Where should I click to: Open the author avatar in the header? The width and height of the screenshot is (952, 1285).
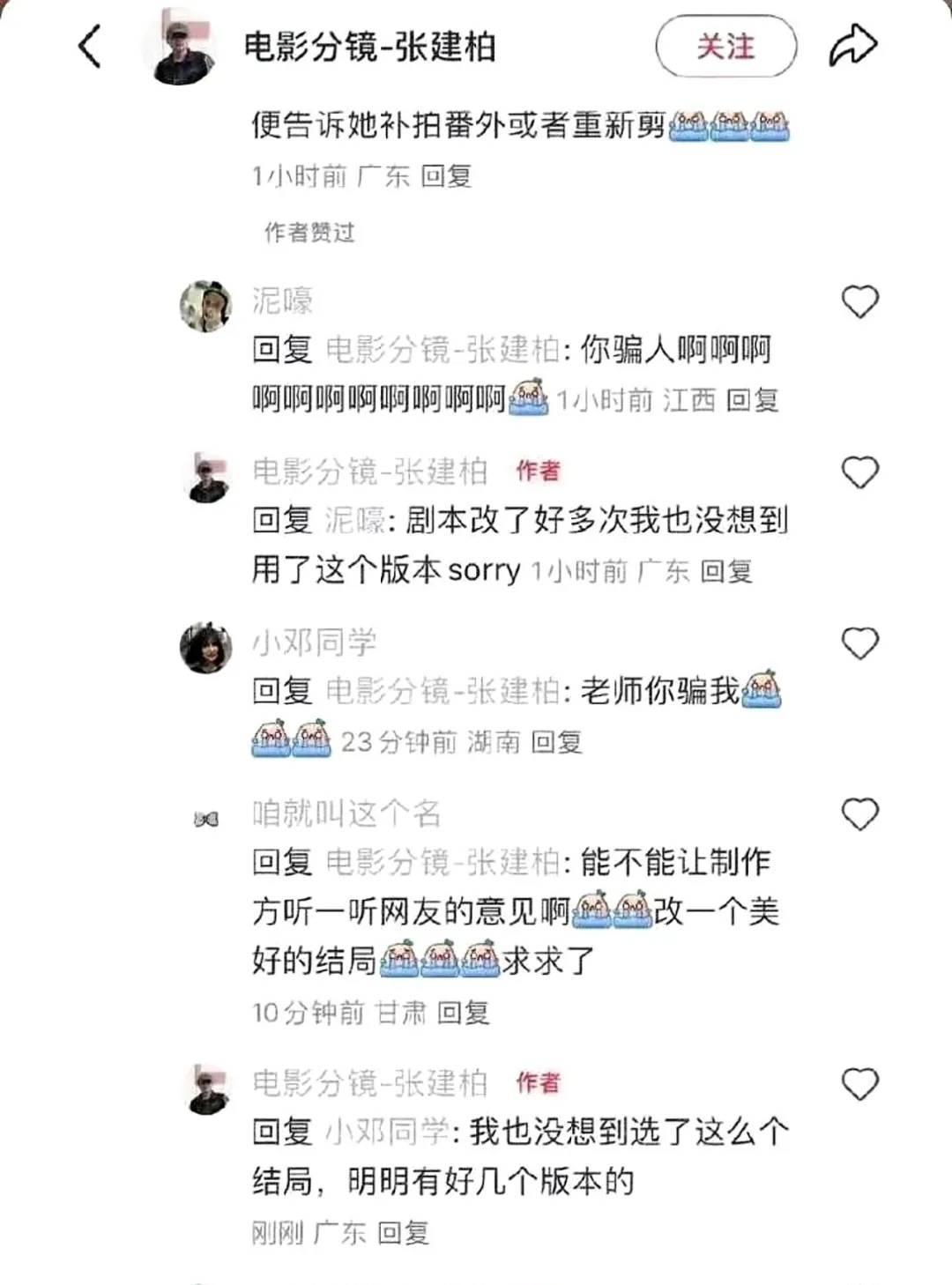tap(182, 46)
